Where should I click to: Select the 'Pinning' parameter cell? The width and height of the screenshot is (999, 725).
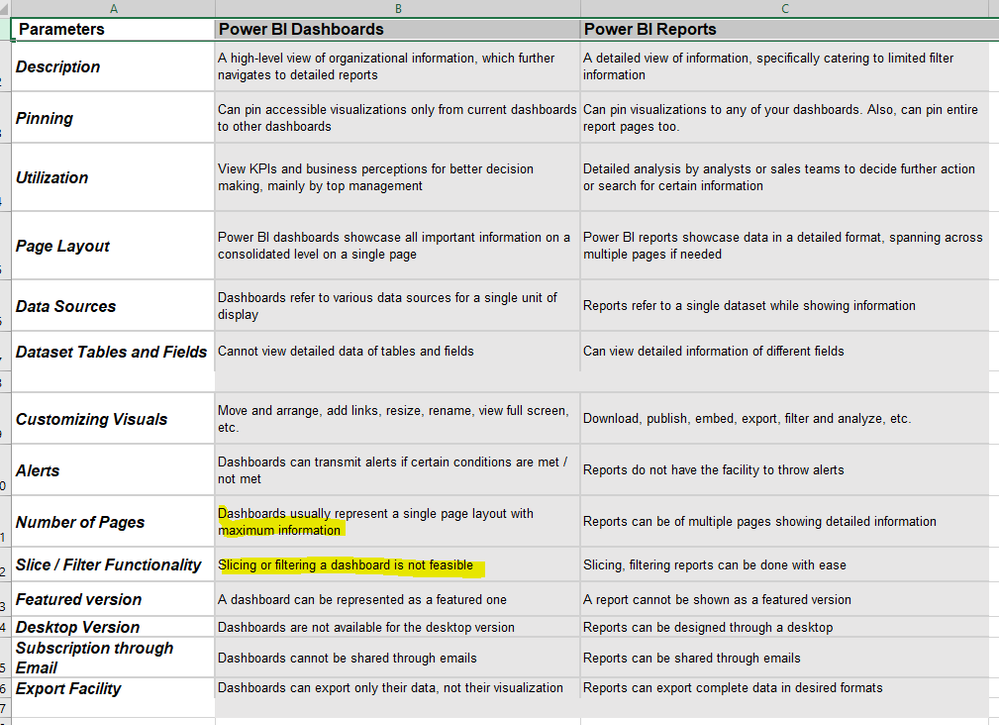coord(113,118)
